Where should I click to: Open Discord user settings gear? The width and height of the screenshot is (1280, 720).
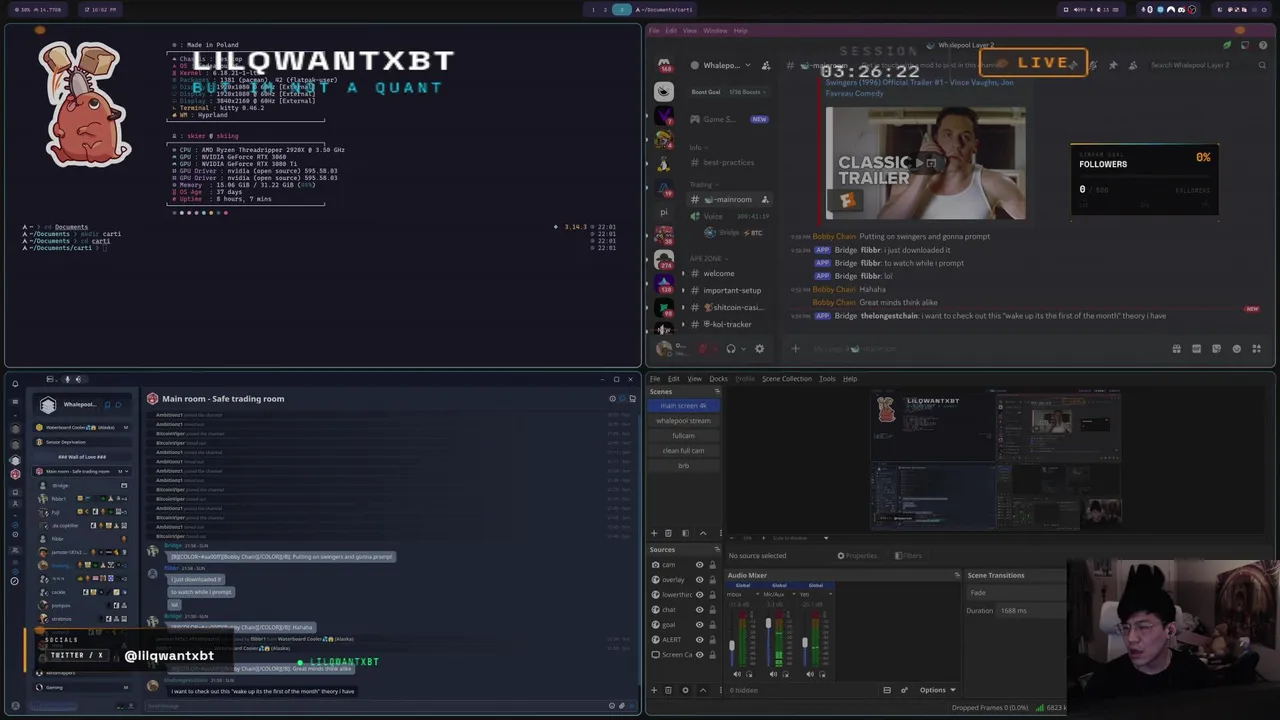point(759,349)
